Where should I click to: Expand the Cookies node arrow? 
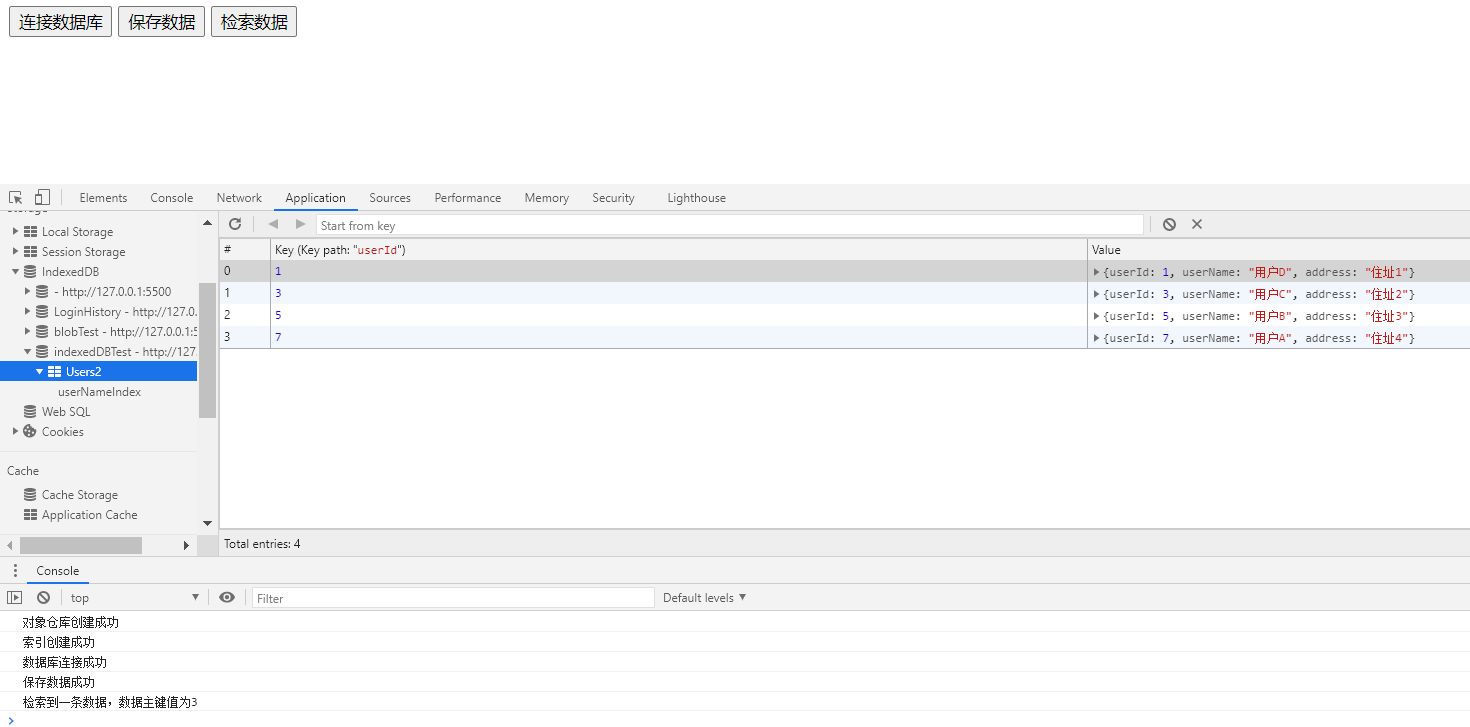click(x=15, y=432)
